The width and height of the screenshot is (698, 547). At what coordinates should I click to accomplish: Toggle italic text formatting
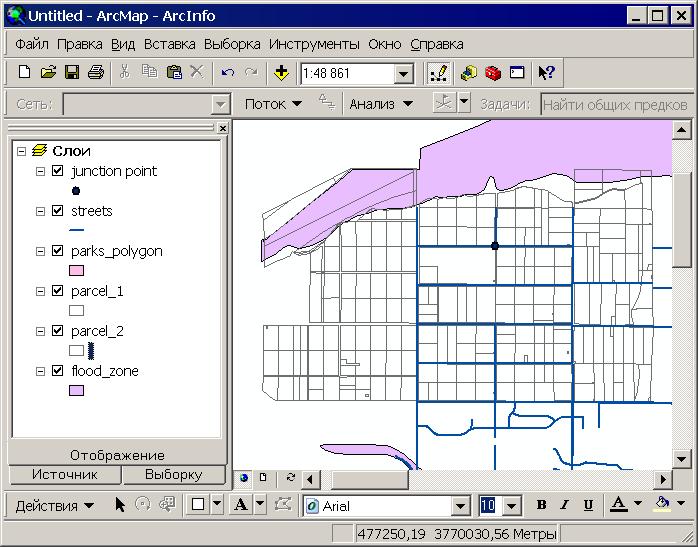pos(564,505)
